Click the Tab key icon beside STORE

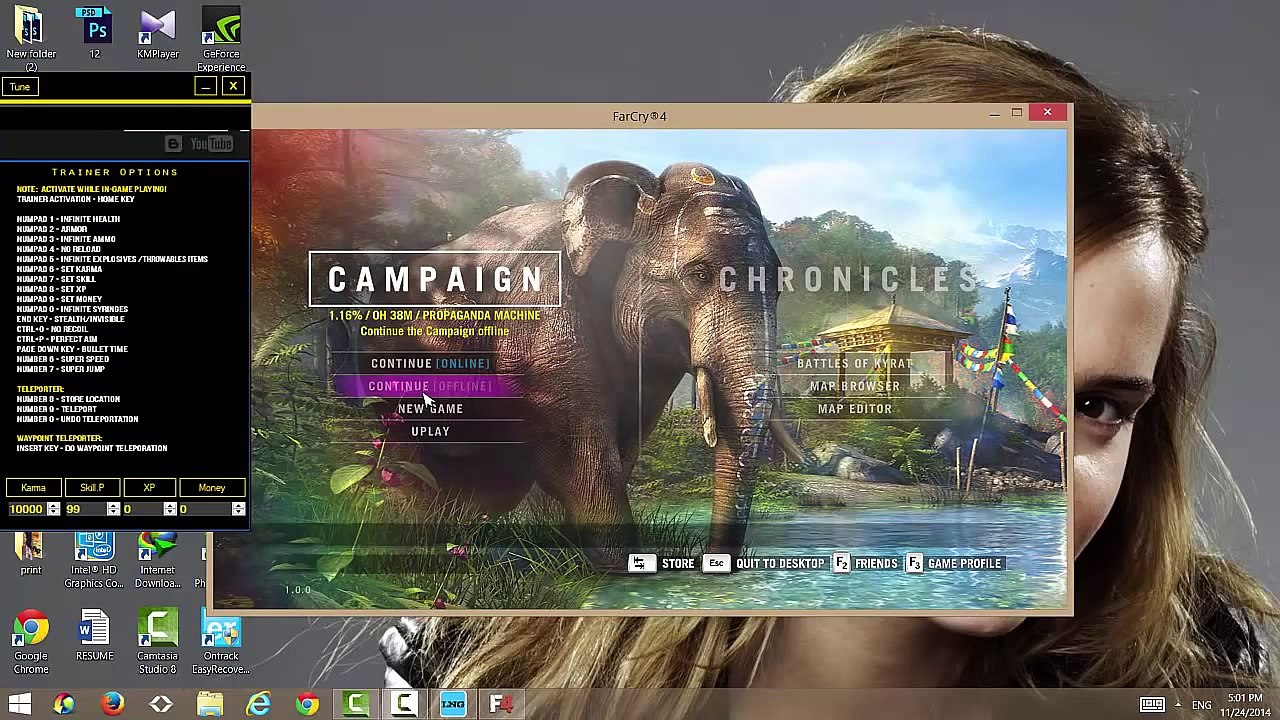tap(640, 564)
